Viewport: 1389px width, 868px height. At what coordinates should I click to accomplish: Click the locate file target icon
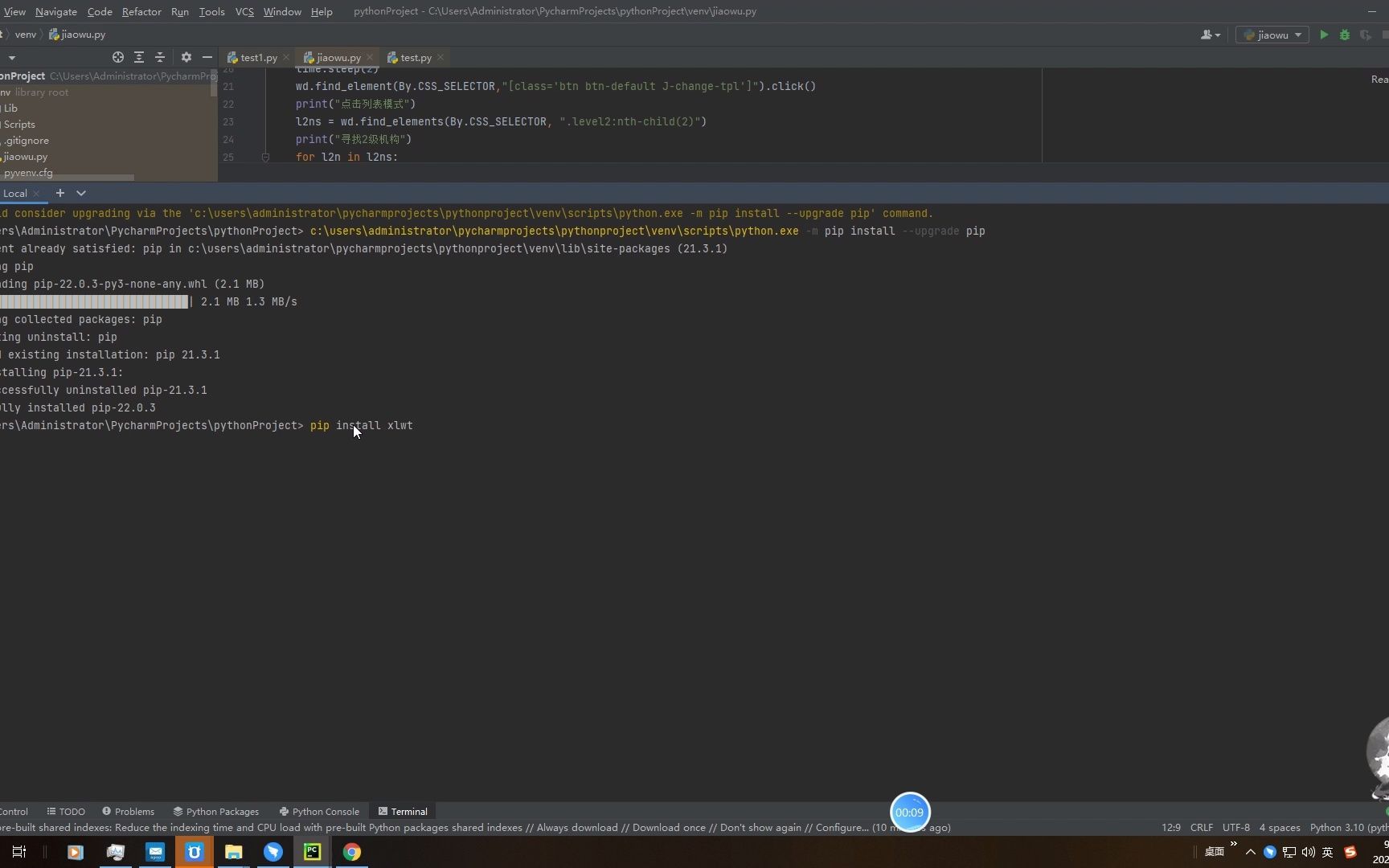tap(118, 57)
